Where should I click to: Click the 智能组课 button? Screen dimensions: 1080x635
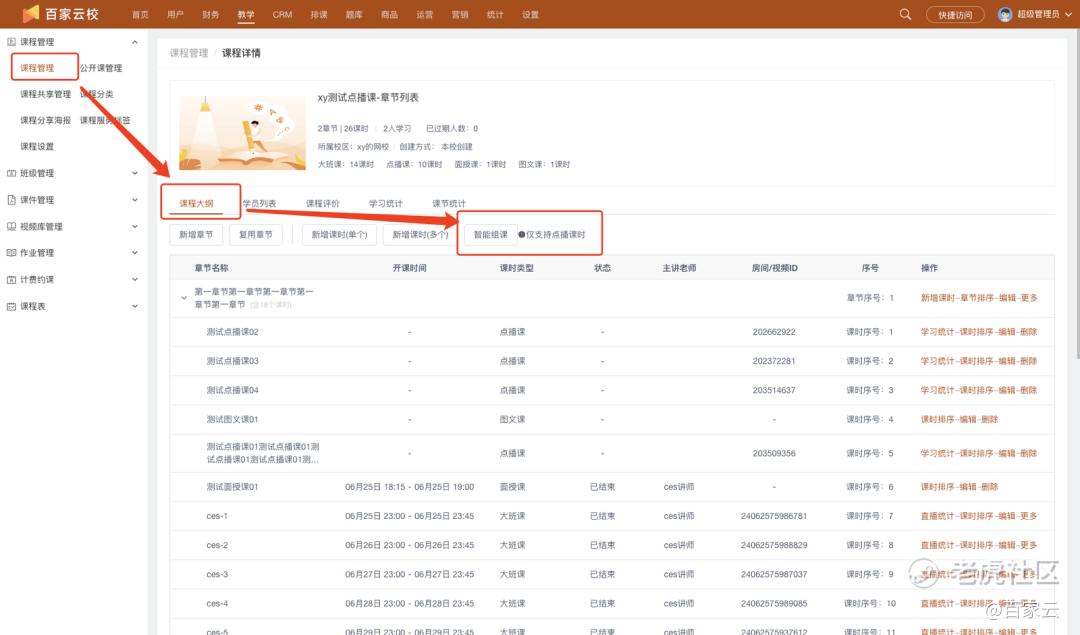[x=490, y=235]
